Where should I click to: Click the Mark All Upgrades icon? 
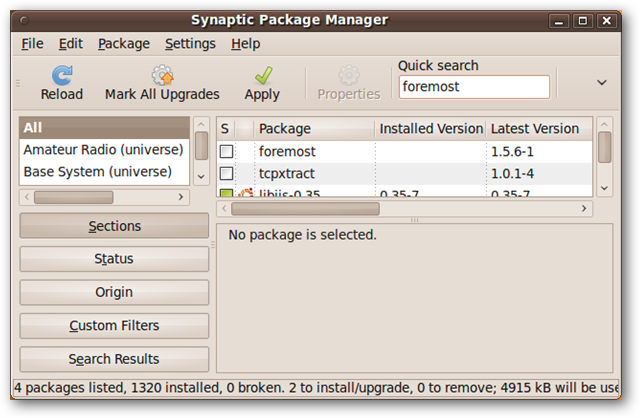click(162, 75)
